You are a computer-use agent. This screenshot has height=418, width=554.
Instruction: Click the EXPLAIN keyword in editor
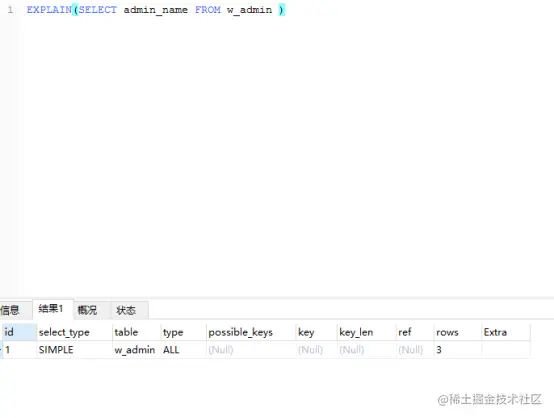(x=49, y=10)
